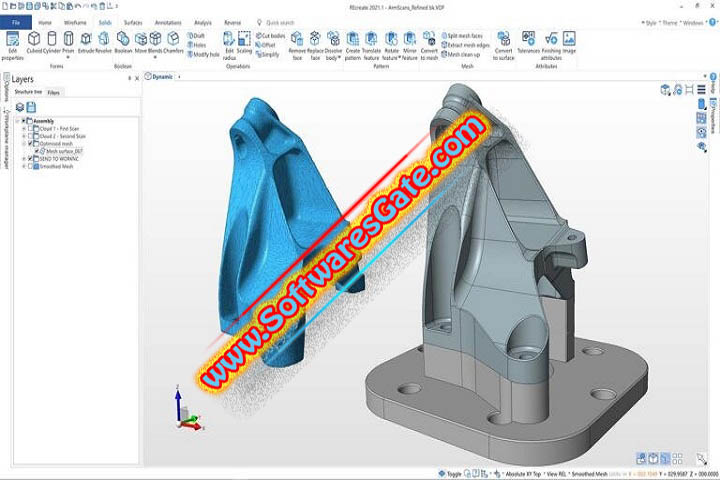Switch to the Surfaces ribbon tab
Image resolution: width=720 pixels, height=480 pixels.
click(x=133, y=21)
